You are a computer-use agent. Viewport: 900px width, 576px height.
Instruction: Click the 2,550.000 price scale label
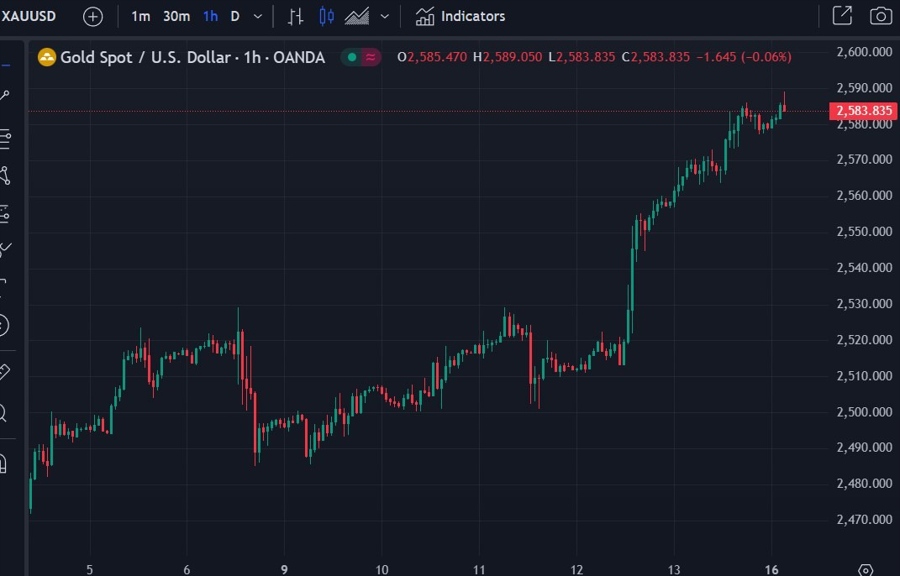pos(864,232)
